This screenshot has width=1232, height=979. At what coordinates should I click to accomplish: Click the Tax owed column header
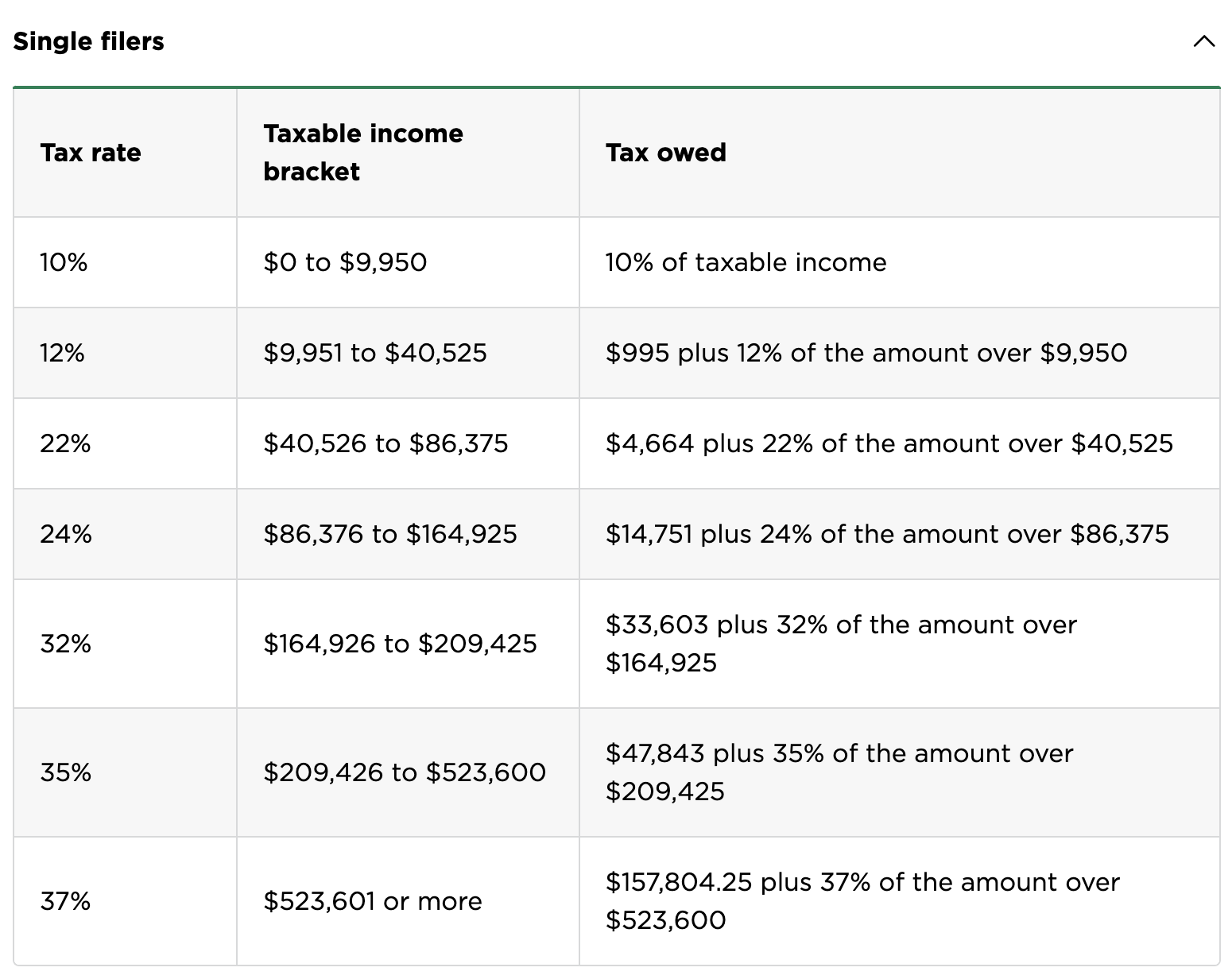point(666,153)
